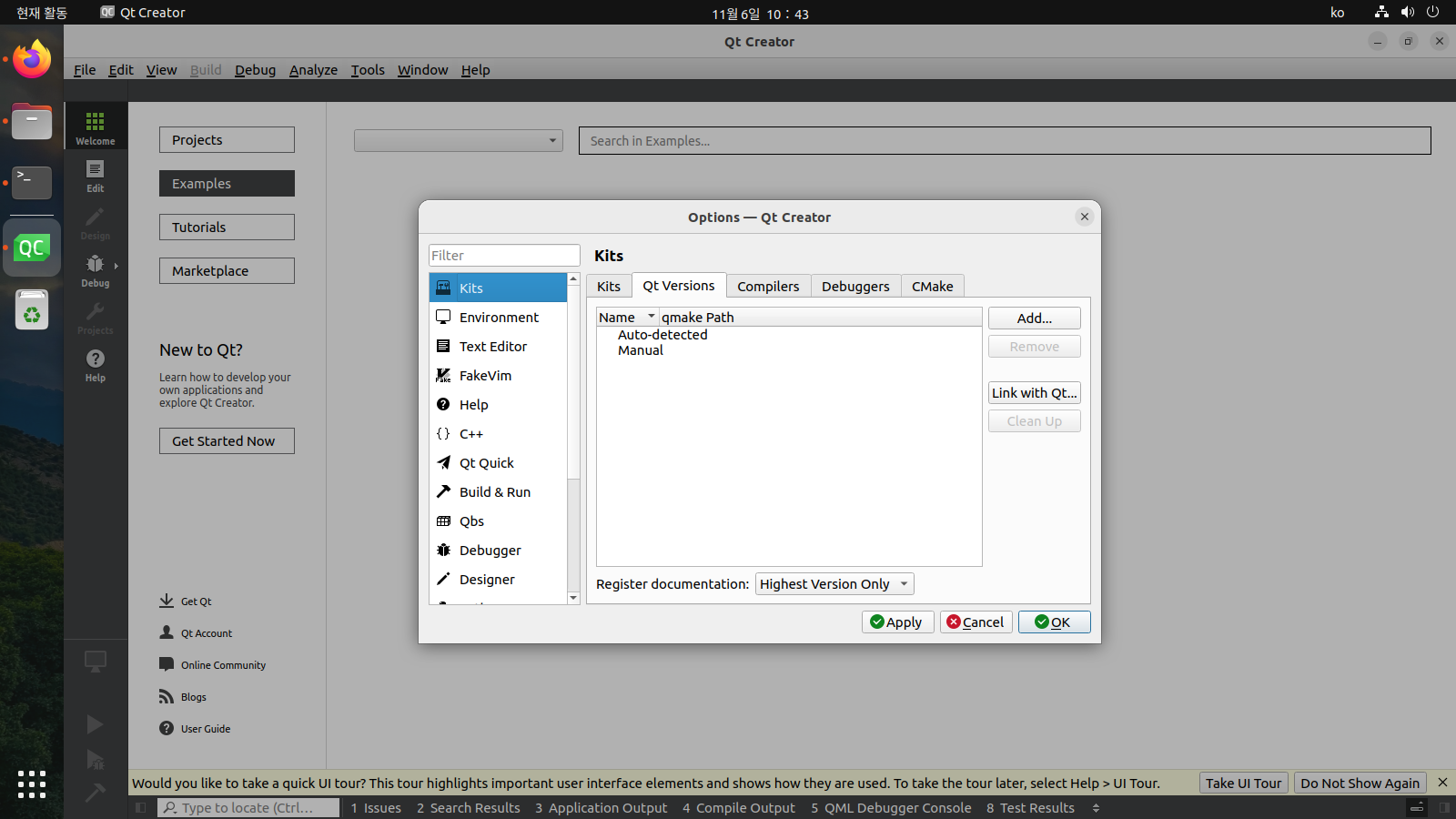Apply the options changes

point(897,622)
